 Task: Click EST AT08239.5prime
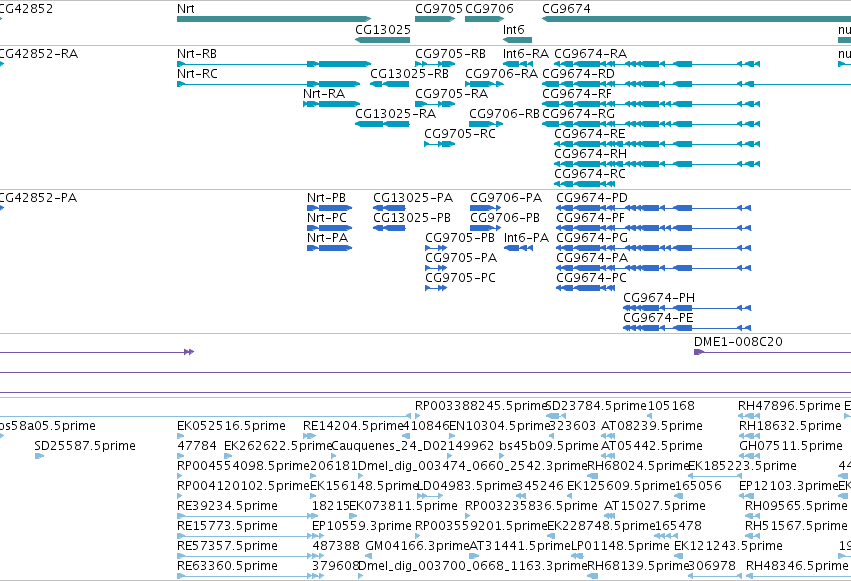click(652, 426)
